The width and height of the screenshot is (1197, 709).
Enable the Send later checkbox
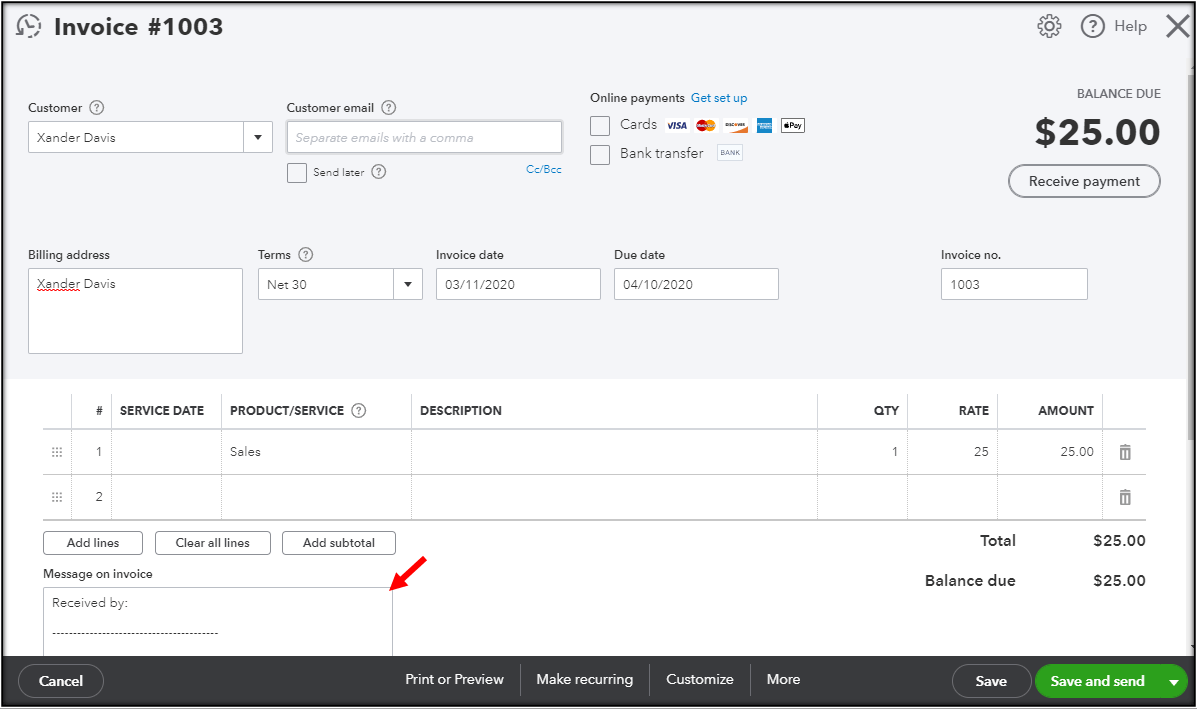297,172
